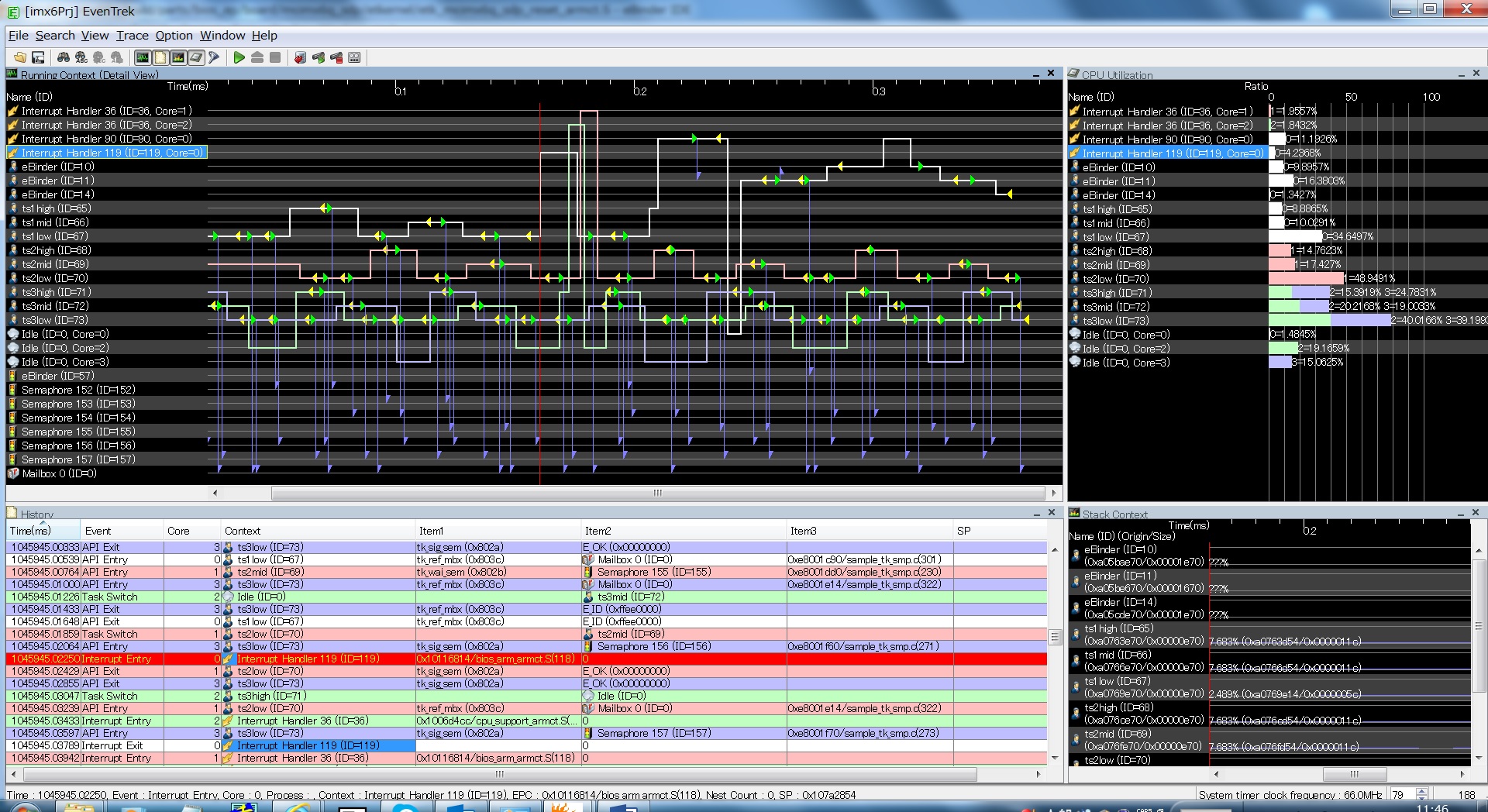
Task: Open the Option menu
Action: 174,36
